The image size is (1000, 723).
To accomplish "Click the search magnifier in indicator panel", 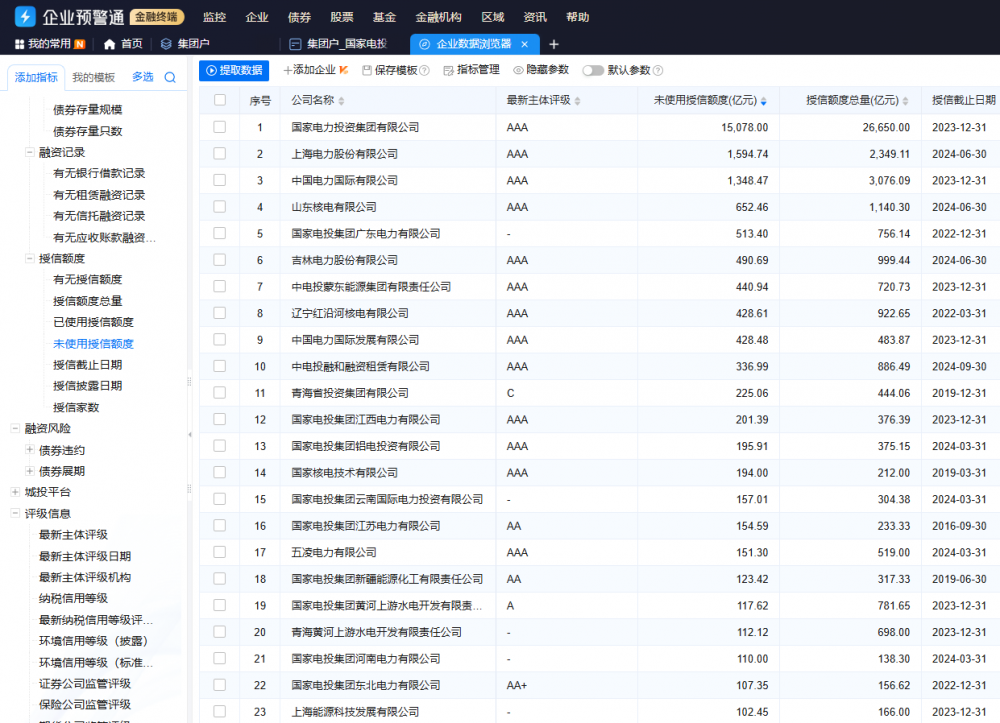I will [x=170, y=78].
